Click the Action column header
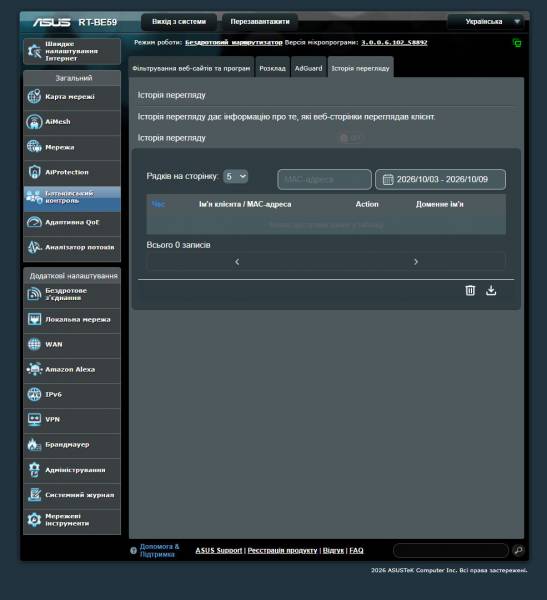This screenshot has width=547, height=600. click(x=367, y=204)
